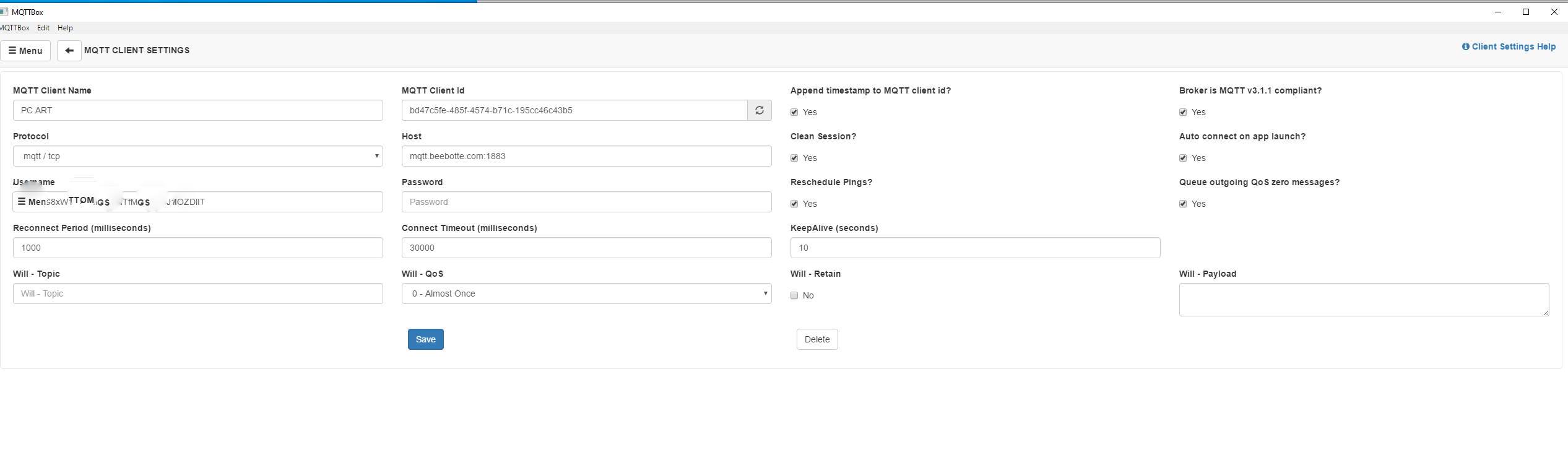Image resolution: width=1568 pixels, height=452 pixels.
Task: Open the Protocol dropdown
Action: (x=197, y=156)
